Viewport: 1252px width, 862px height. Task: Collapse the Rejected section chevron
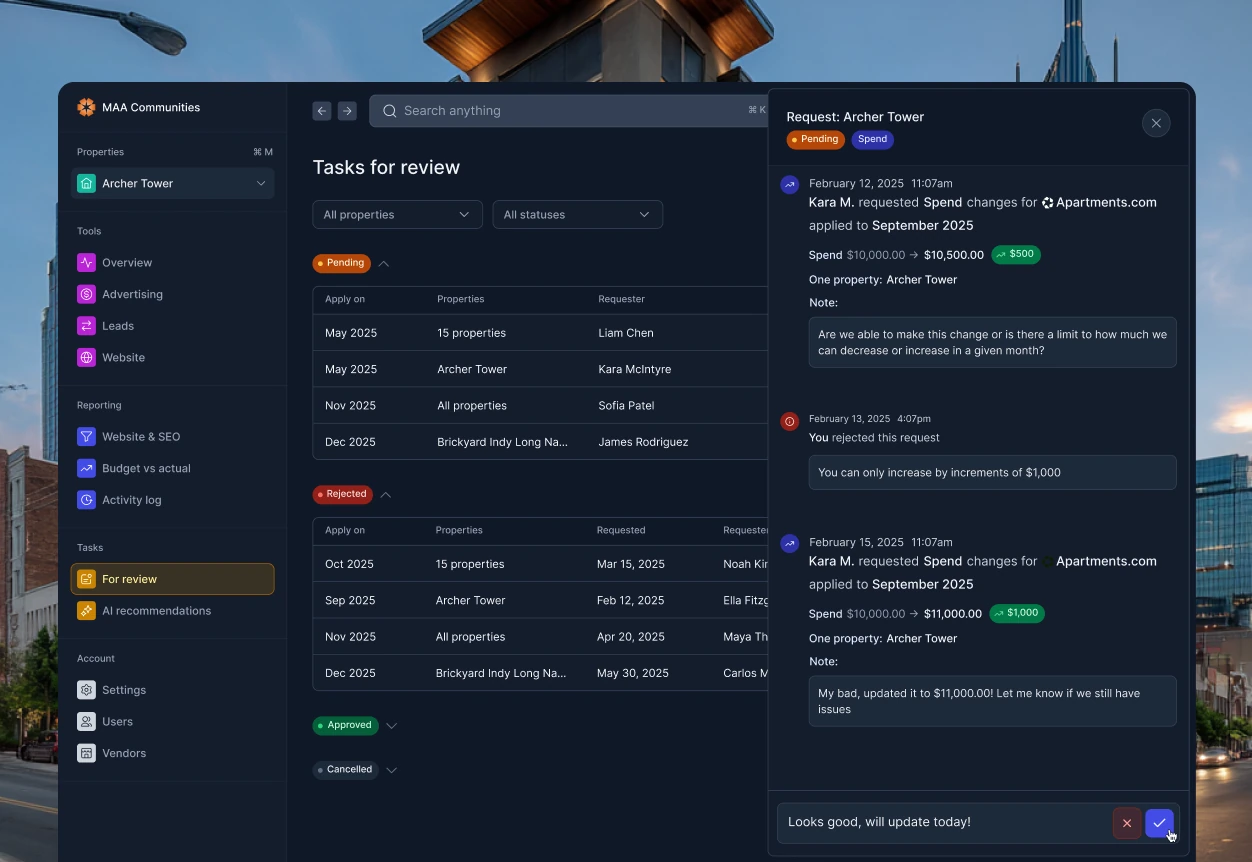(x=386, y=495)
